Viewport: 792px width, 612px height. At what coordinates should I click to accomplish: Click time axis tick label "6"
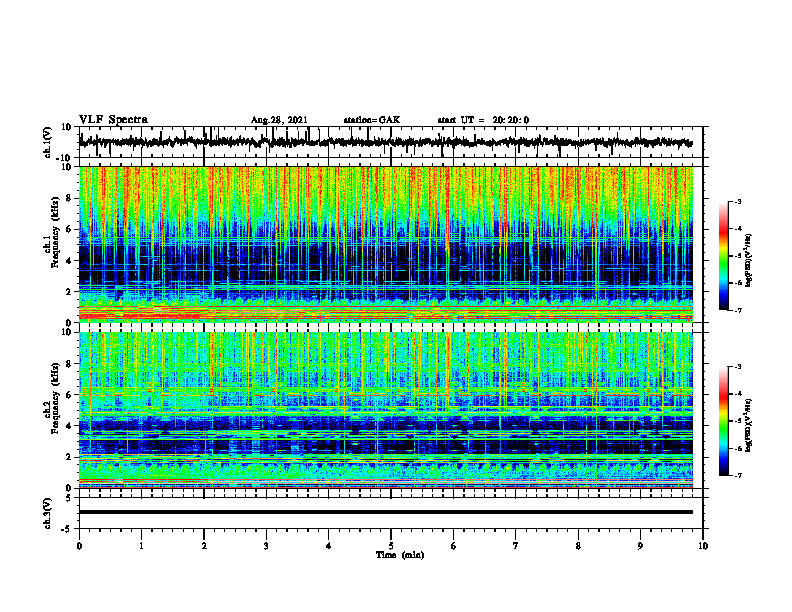(454, 546)
